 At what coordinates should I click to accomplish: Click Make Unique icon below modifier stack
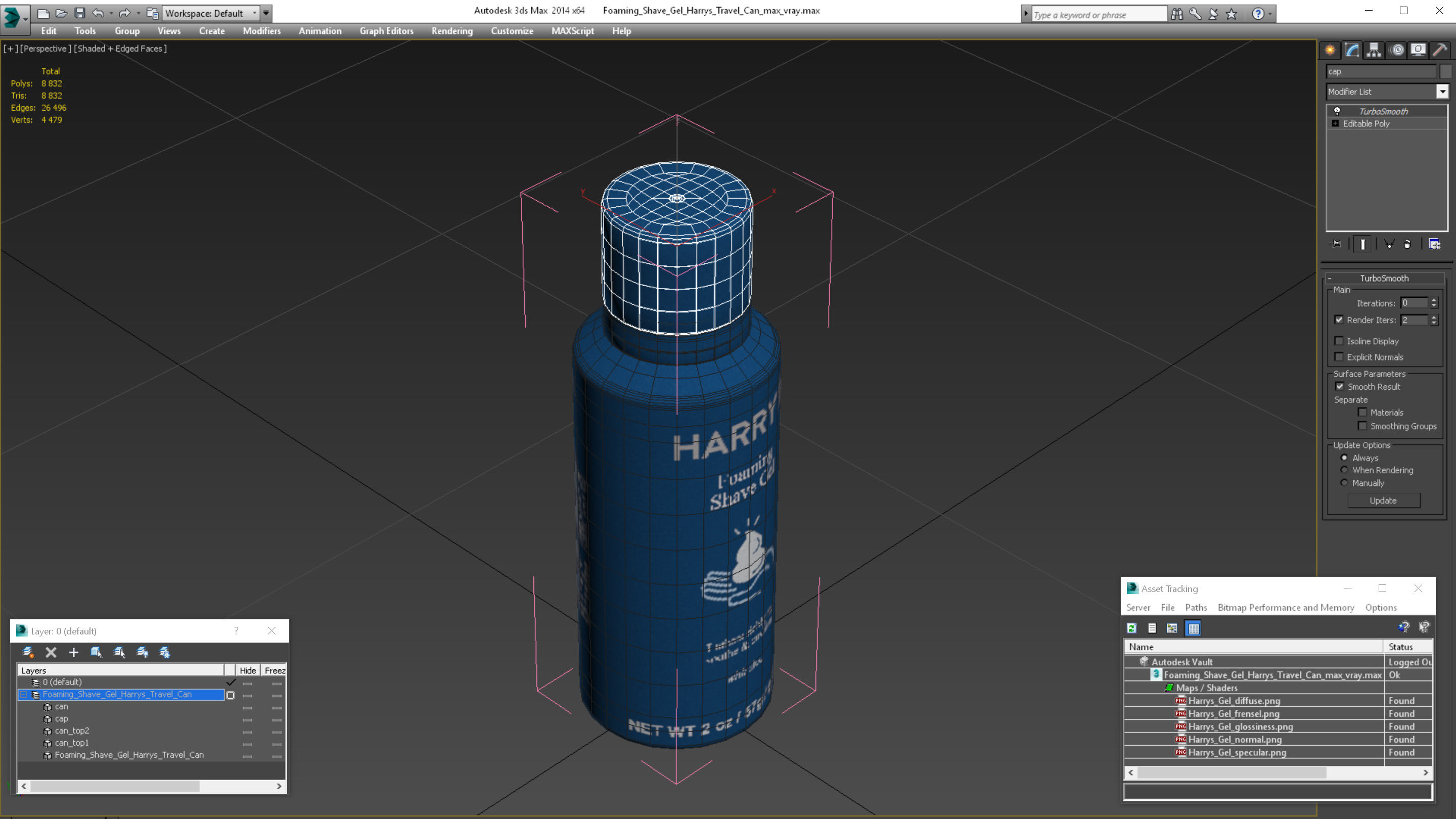click(x=1389, y=244)
